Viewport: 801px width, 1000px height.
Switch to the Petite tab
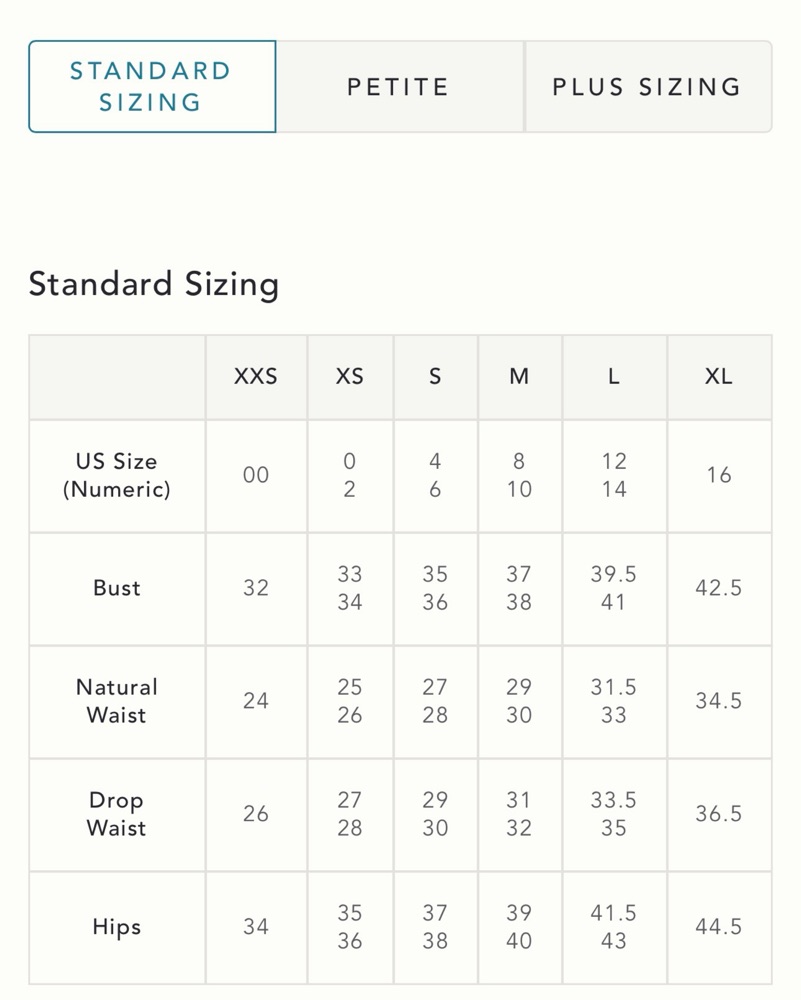tap(399, 87)
